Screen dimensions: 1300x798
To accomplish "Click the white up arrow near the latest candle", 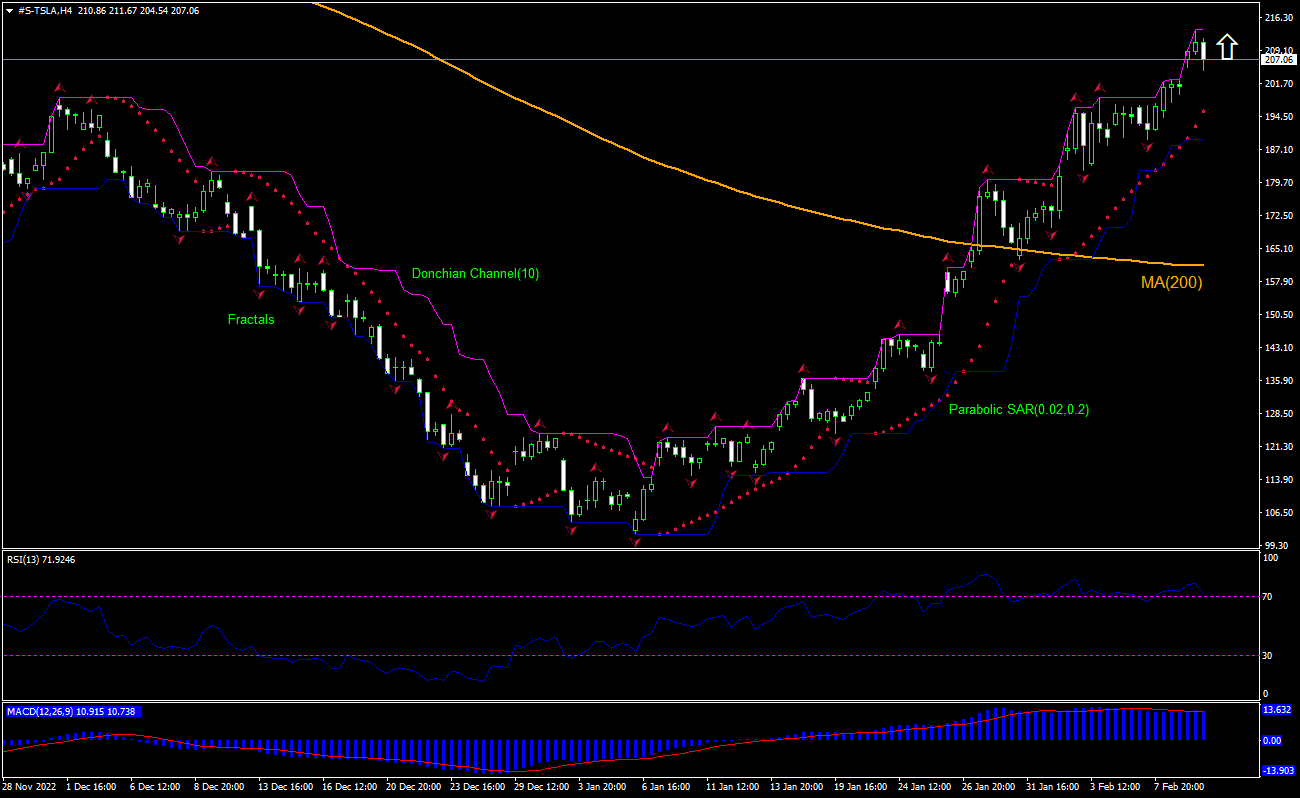I will pyautogui.click(x=1227, y=47).
